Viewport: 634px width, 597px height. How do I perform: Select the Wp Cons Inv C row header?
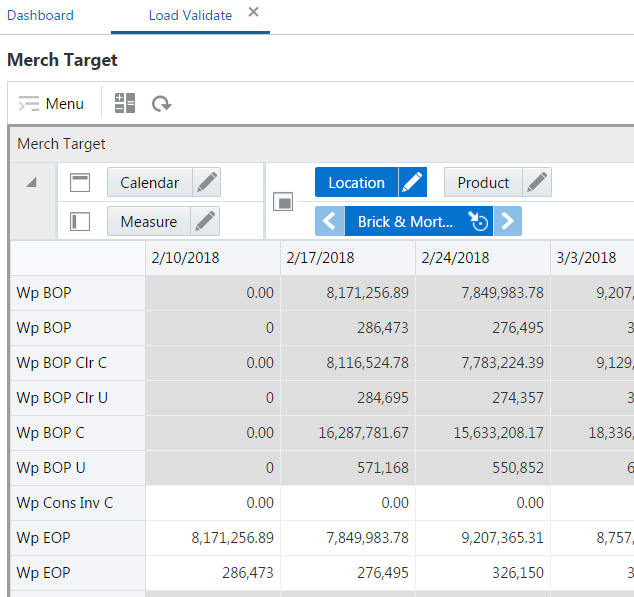click(x=65, y=503)
